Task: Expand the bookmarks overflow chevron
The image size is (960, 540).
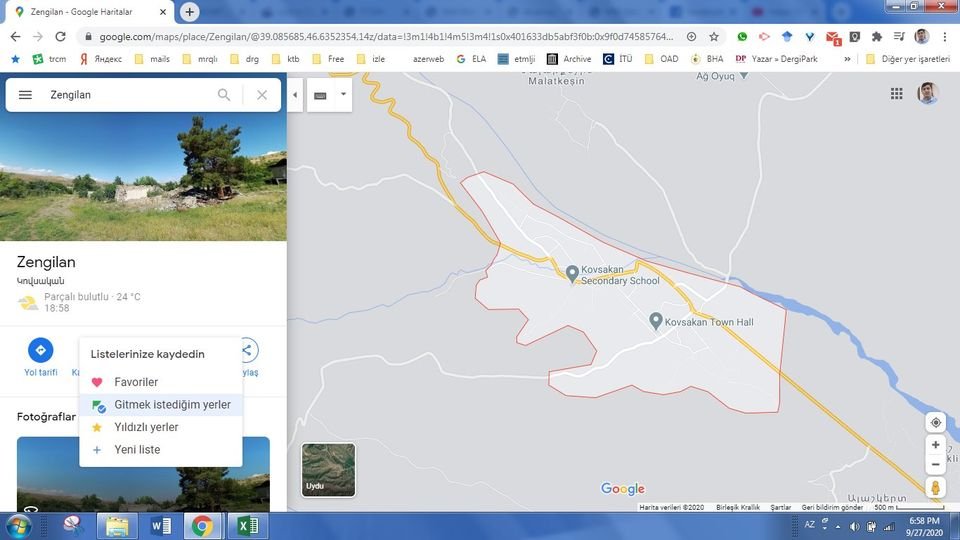Action: coord(848,59)
